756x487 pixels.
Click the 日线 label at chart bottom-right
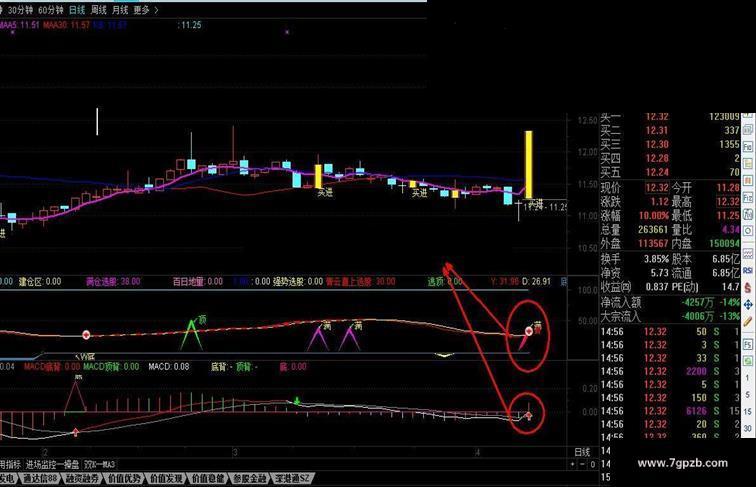coord(582,452)
